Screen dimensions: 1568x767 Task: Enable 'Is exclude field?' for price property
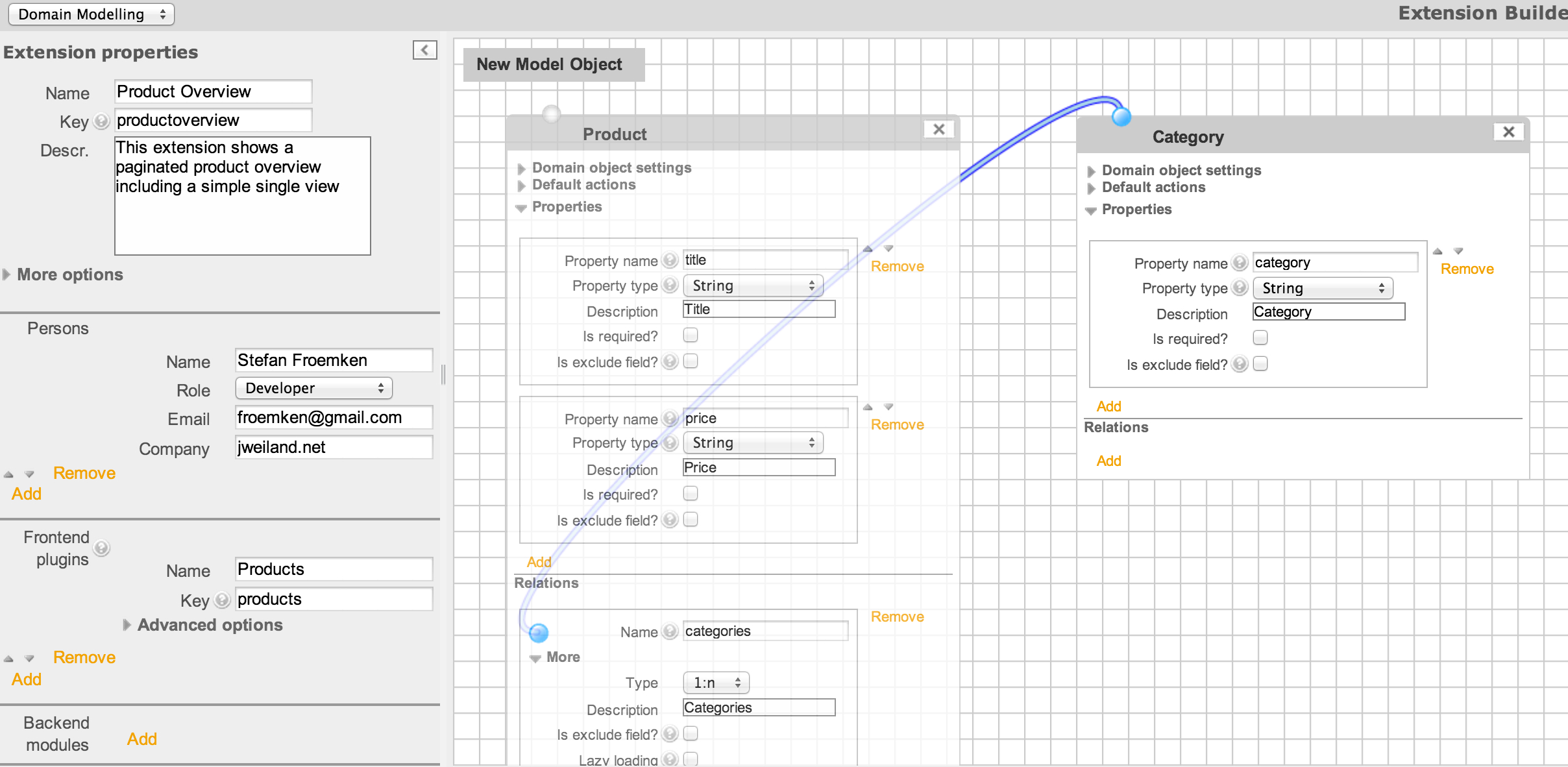[691, 520]
